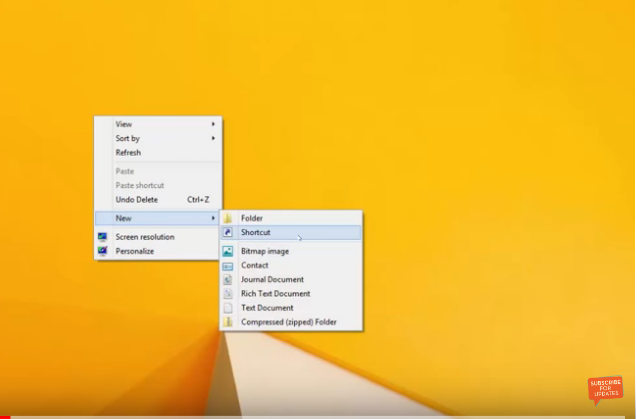Click the Paste shortcut menu entry
Viewport: 637px width, 419px height.
(140, 185)
